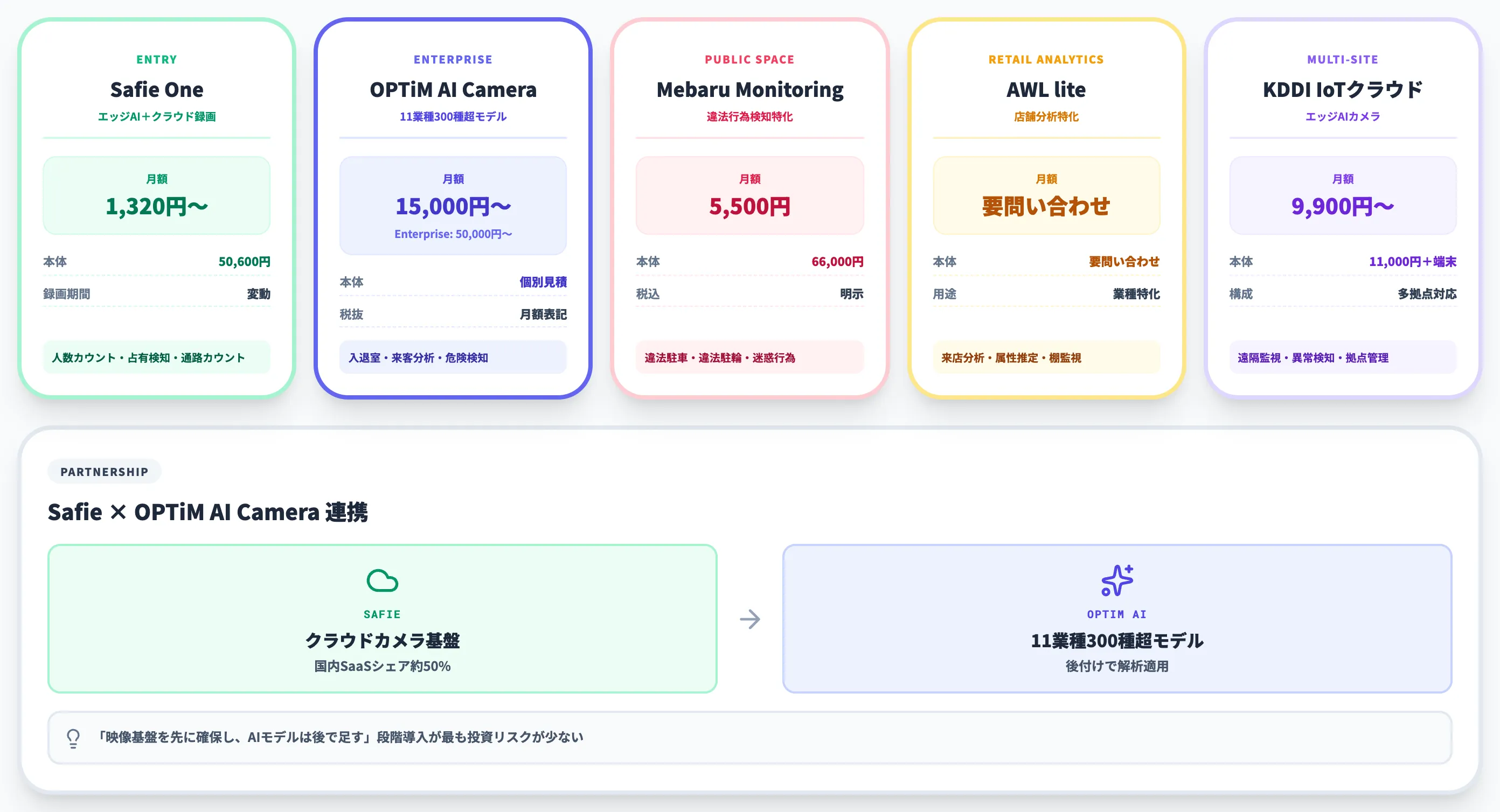
Task: Click the 人数カウント・占有検知・通路カウント feature tag
Action: [x=157, y=358]
